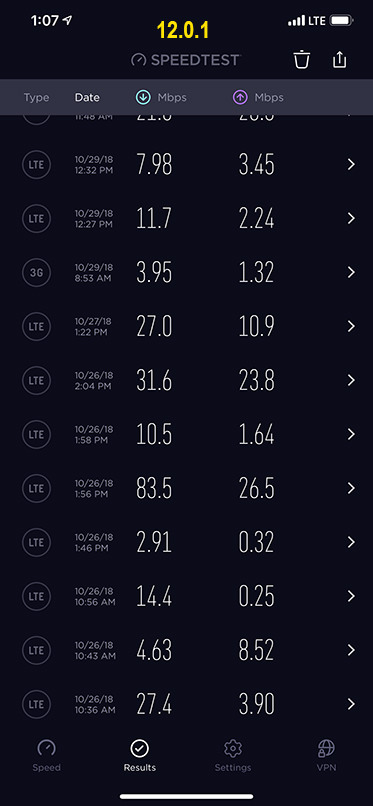Image resolution: width=373 pixels, height=806 pixels.
Task: Open the VPN globe tab
Action: (326, 755)
